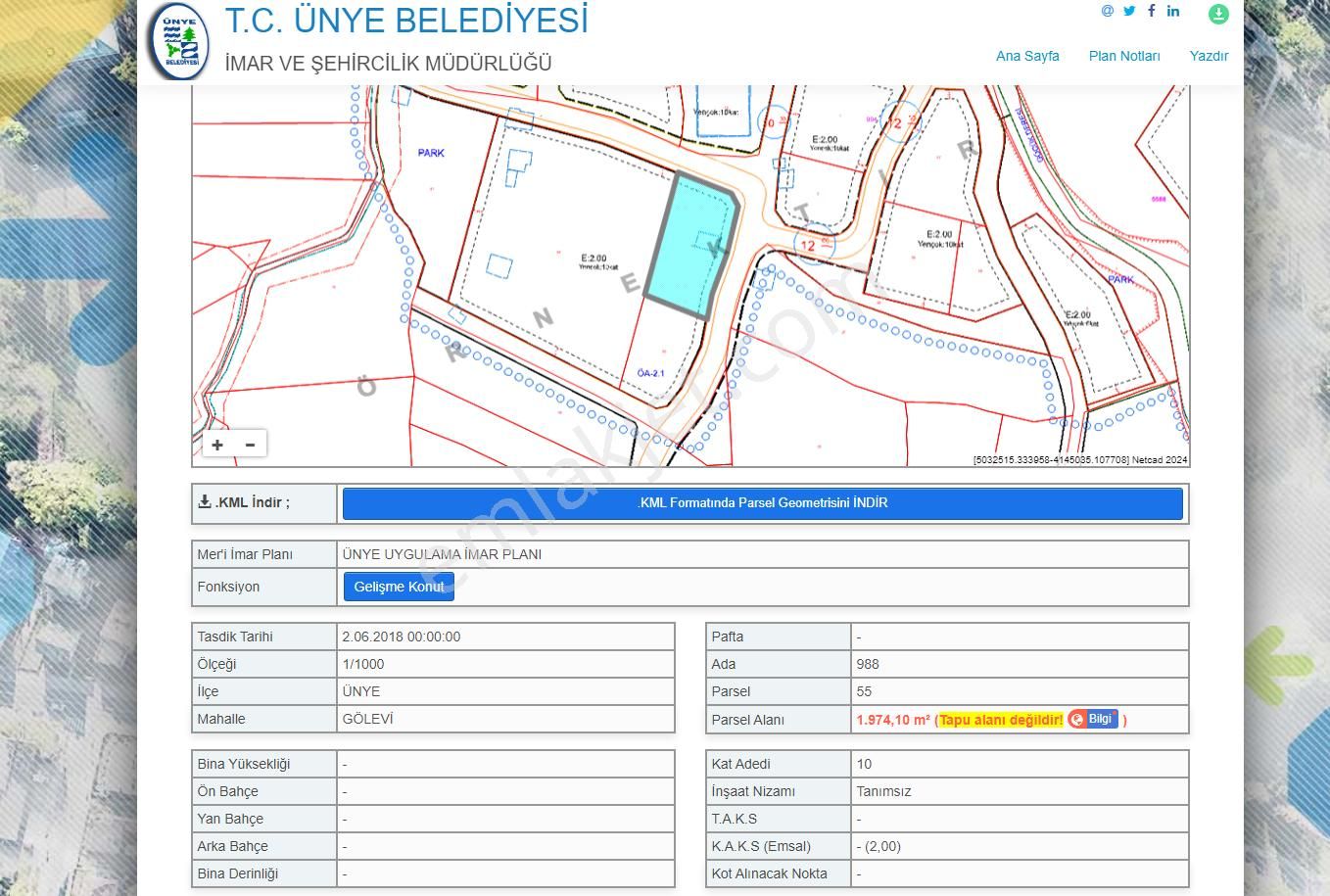Click the Parsel value 55
Screen dimensions: 1330x896
pyautogui.click(x=864, y=691)
